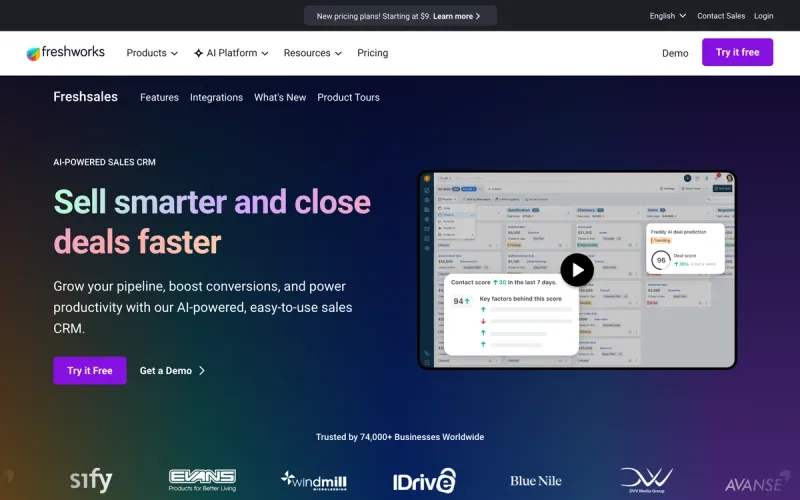Viewport: 800px width, 500px height.
Task: Open Contact Sales link
Action: pos(721,16)
